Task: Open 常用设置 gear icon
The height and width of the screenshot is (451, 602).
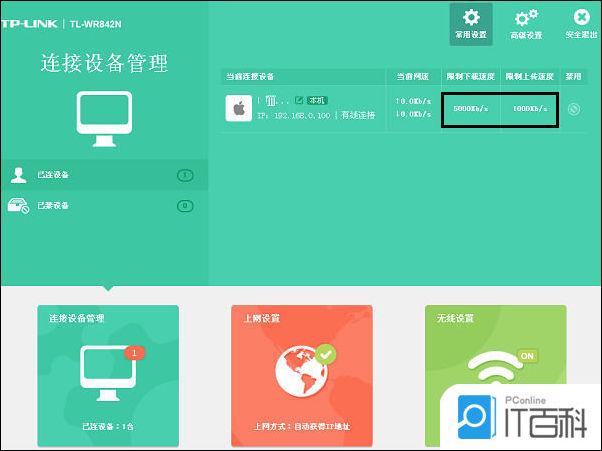Action: click(471, 18)
